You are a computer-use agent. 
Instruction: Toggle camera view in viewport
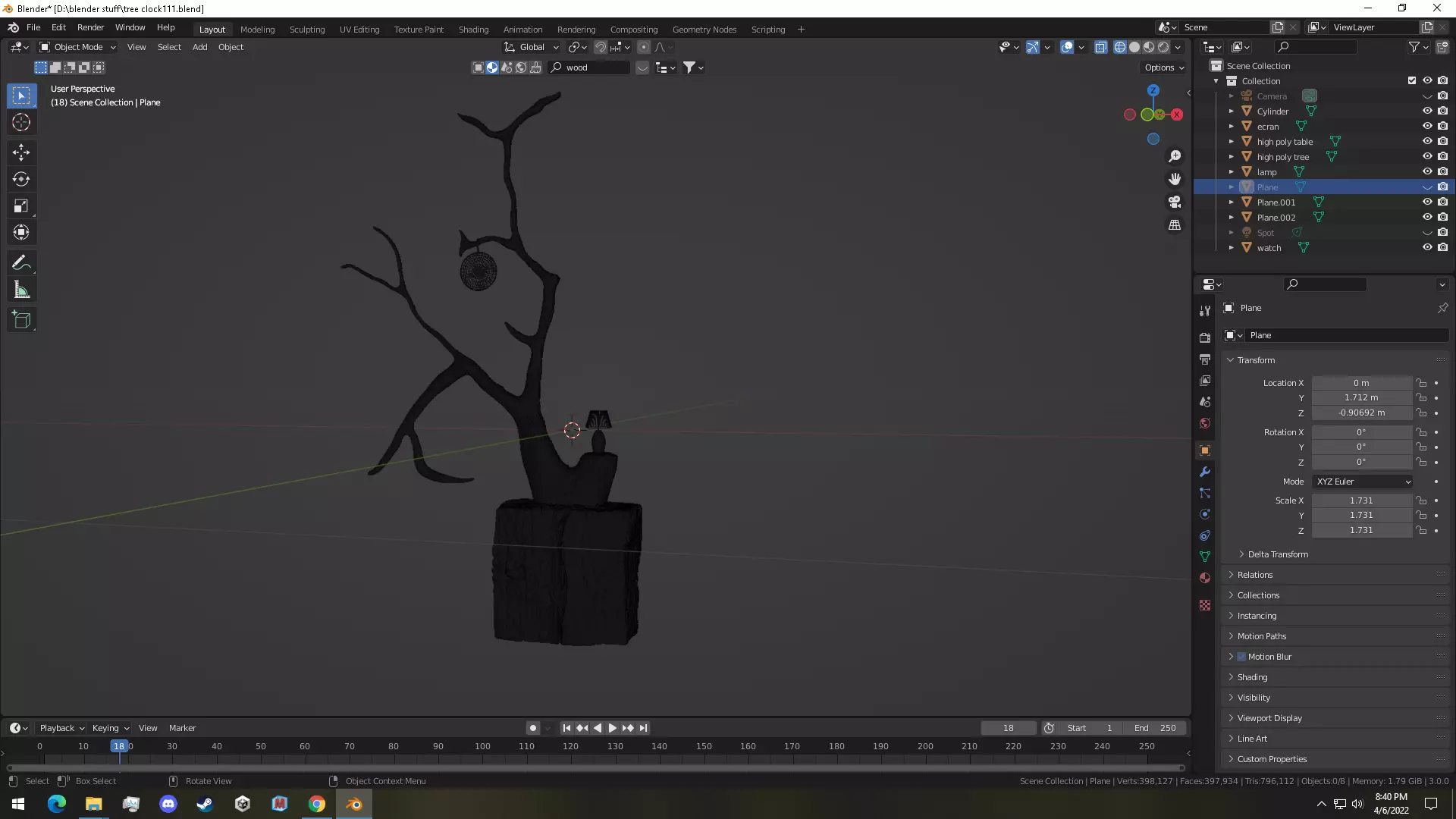tap(1175, 202)
